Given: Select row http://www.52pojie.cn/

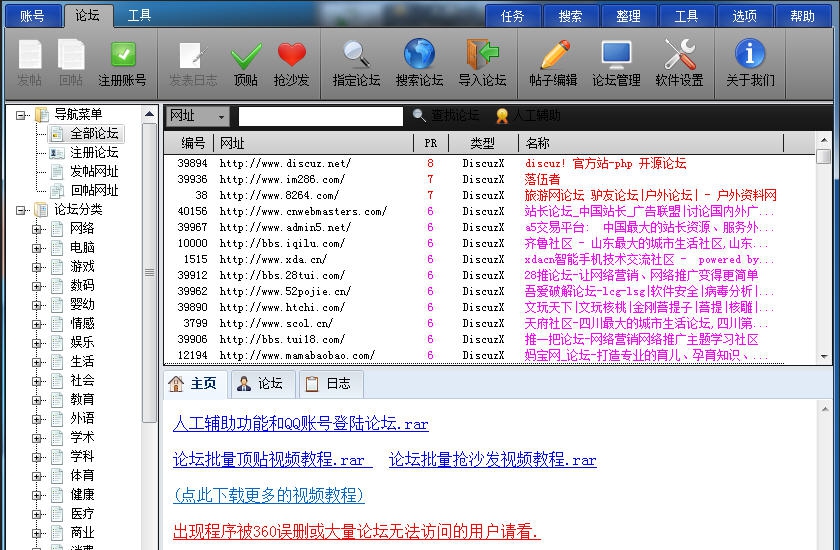Looking at the screenshot, I should click(x=474, y=291).
